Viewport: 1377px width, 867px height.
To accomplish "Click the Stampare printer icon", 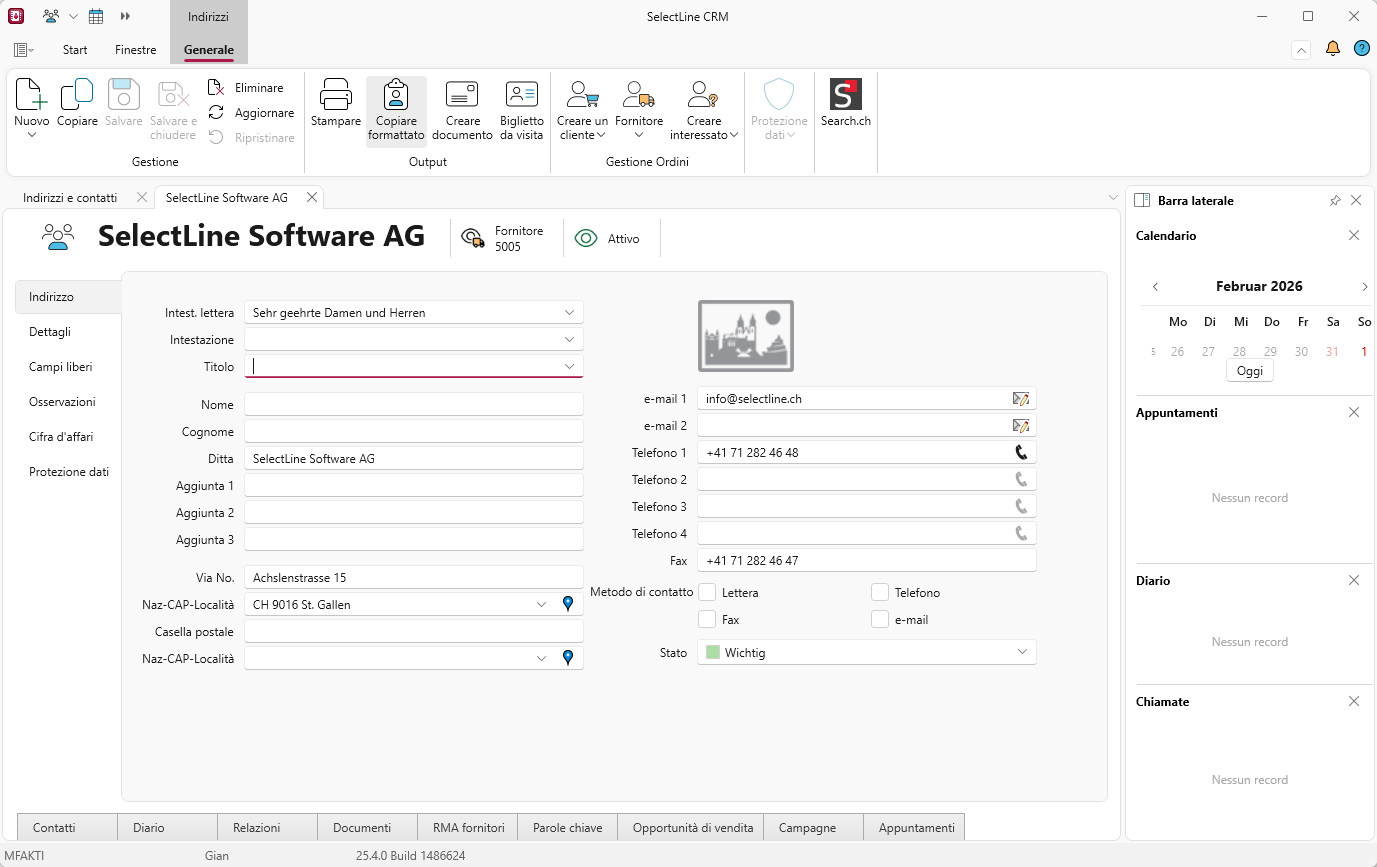I will coord(335,95).
